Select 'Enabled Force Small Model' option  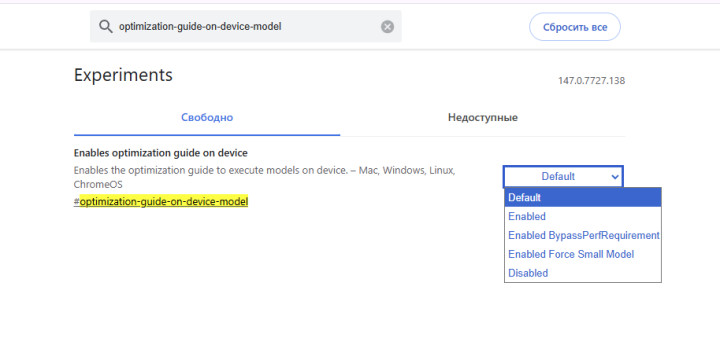[583, 254]
